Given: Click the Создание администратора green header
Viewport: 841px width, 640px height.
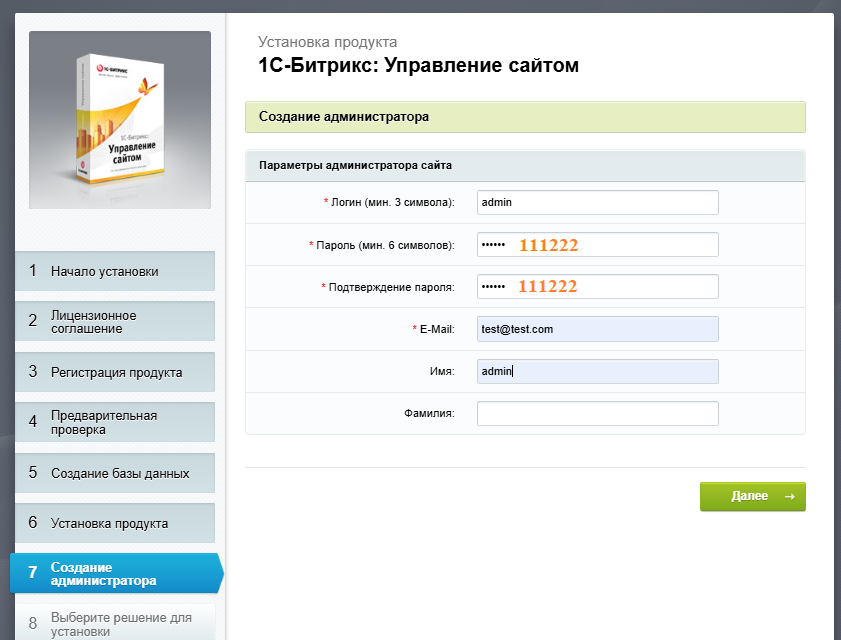Looking at the screenshot, I should pos(525,117).
